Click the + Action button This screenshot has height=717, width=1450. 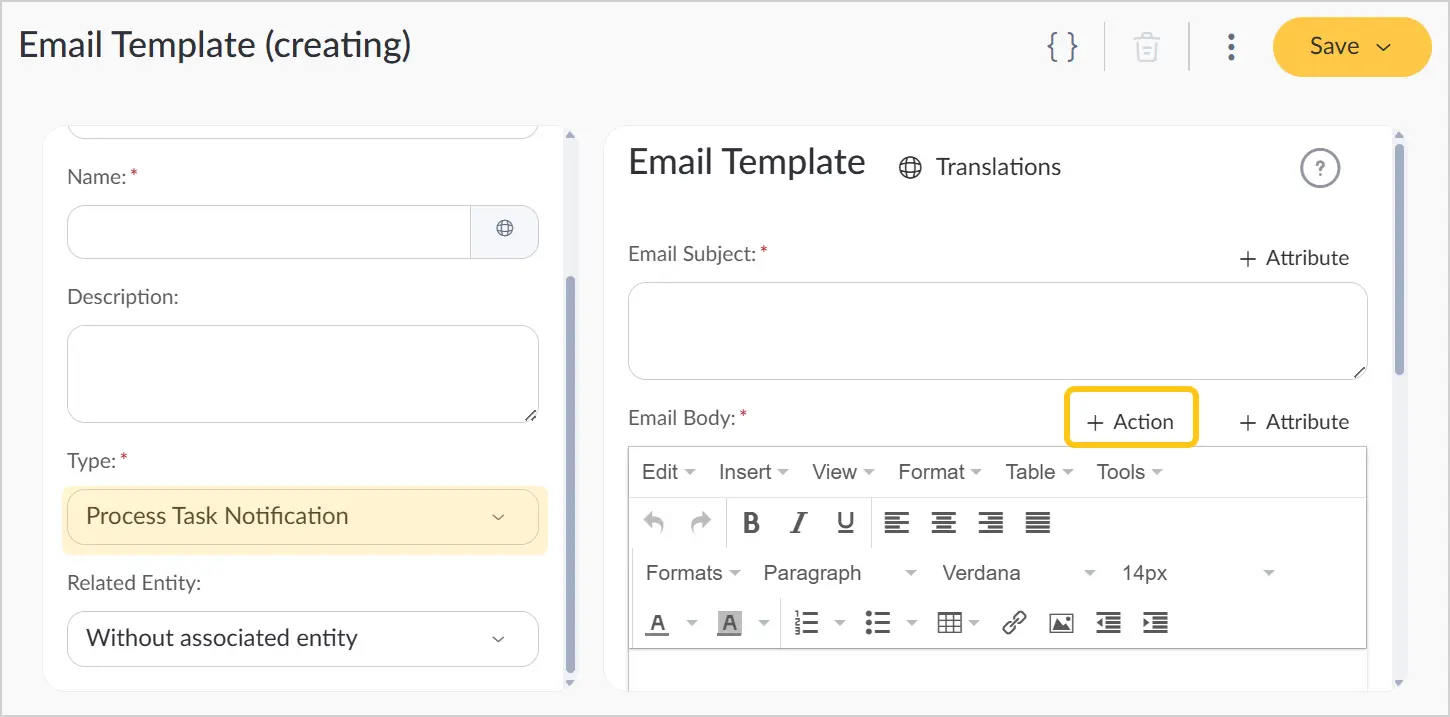coord(1131,422)
